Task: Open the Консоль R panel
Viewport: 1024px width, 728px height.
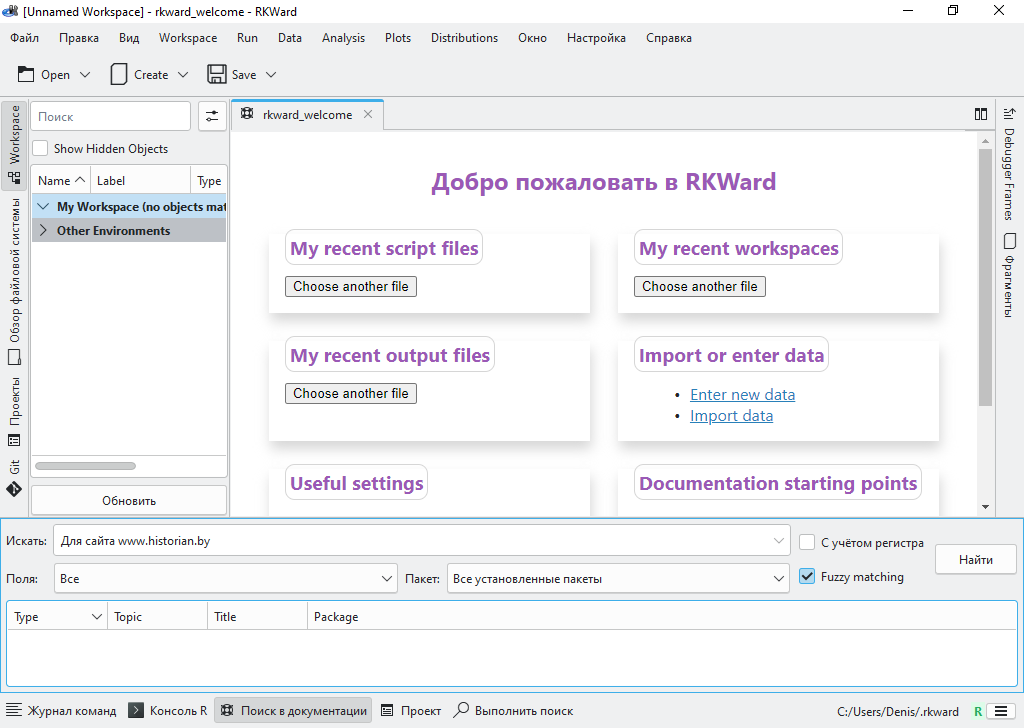Action: [x=168, y=711]
